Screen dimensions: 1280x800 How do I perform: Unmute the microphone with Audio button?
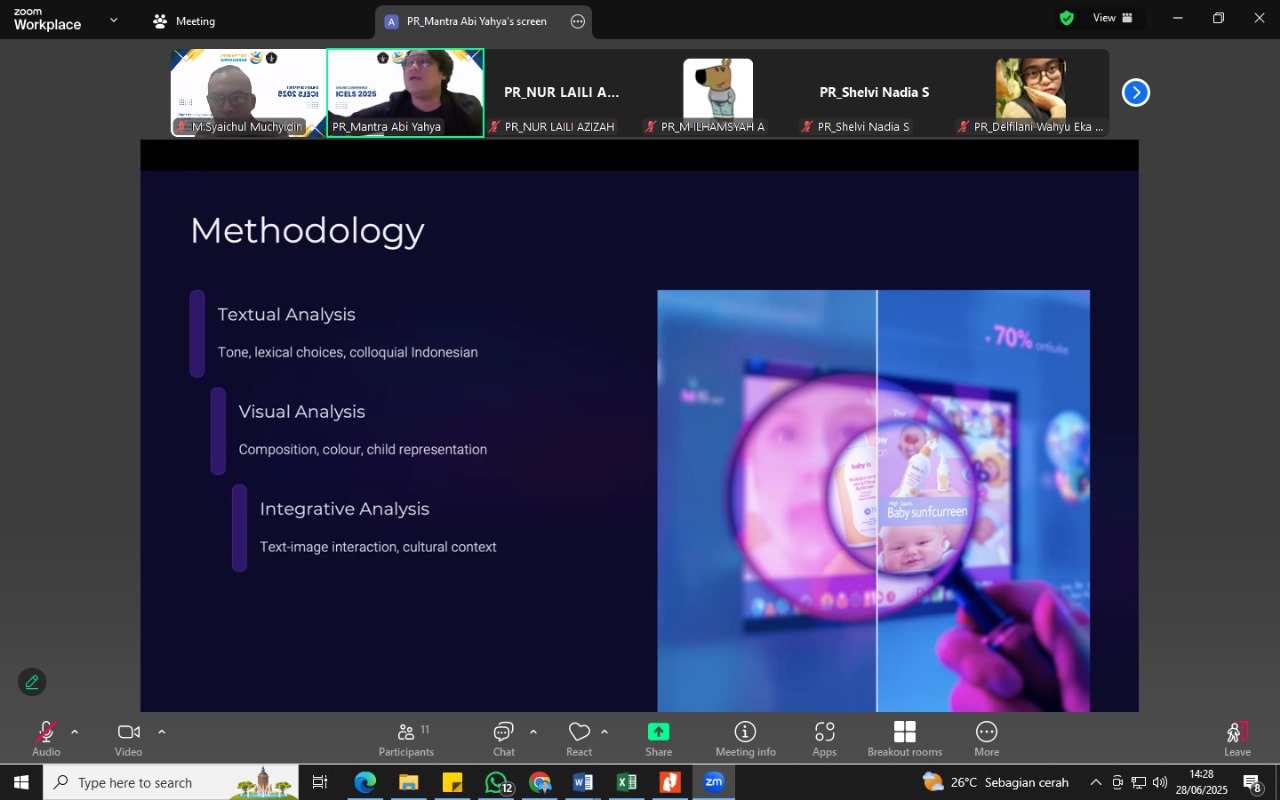click(x=46, y=739)
